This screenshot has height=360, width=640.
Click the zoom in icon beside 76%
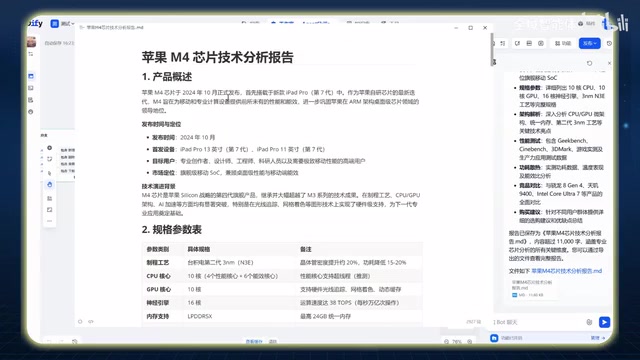470,342
